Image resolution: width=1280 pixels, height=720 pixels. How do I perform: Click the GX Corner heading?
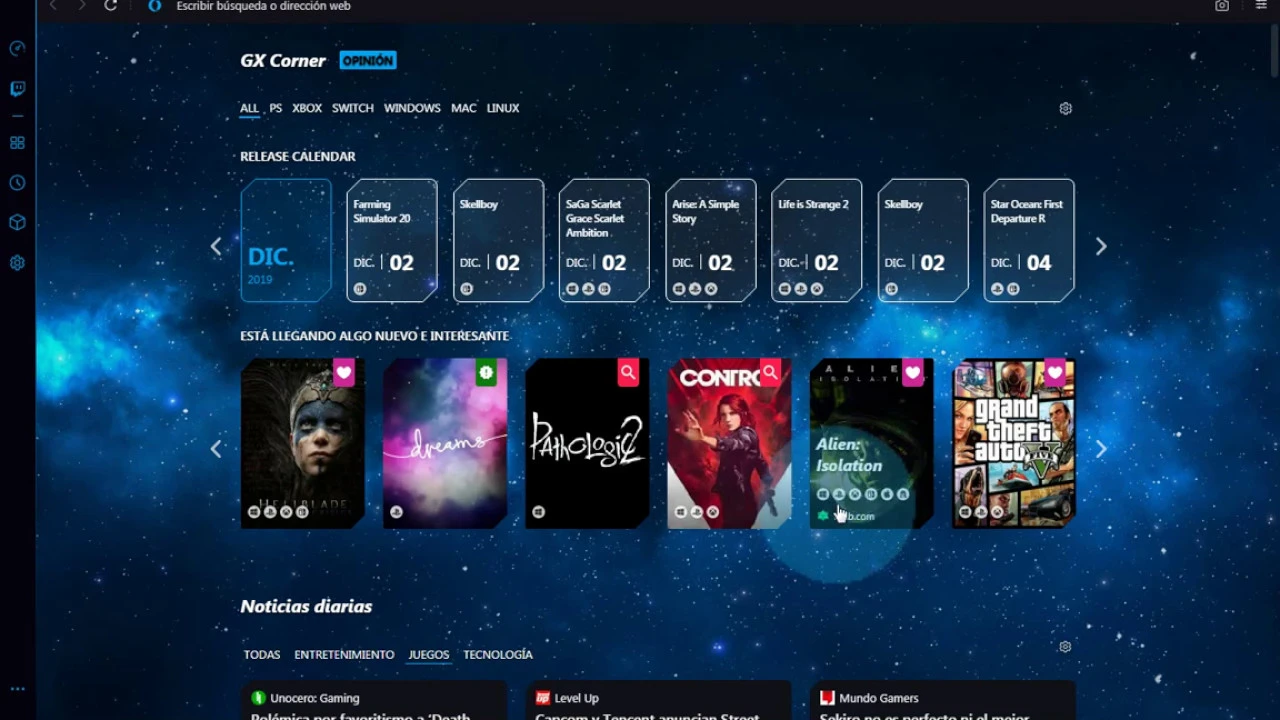[283, 60]
